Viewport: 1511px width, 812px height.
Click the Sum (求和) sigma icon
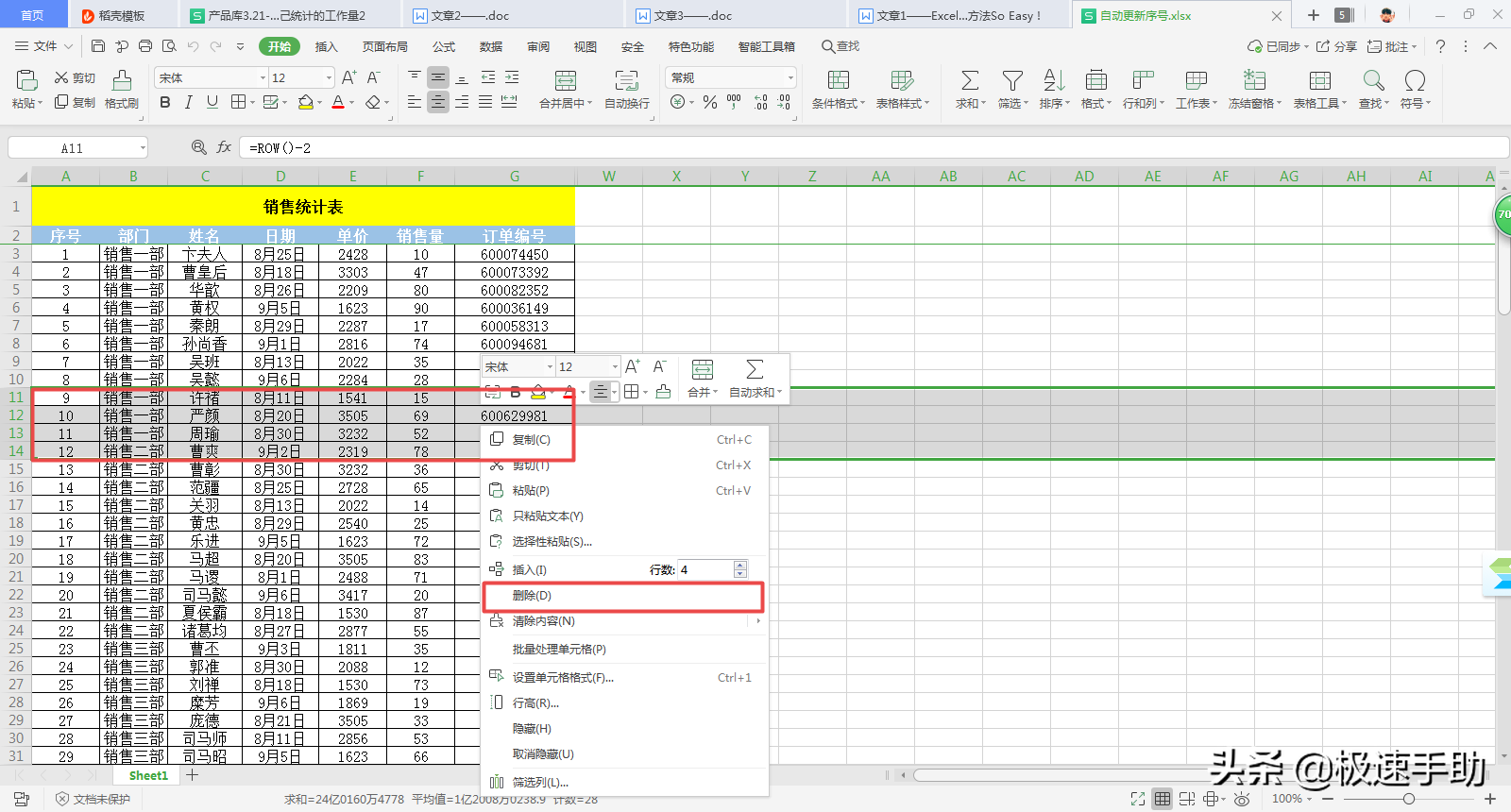point(970,80)
